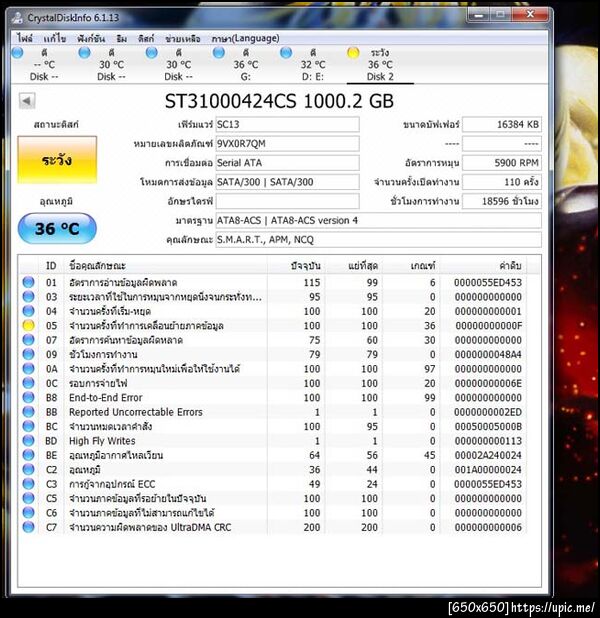The width and height of the screenshot is (600, 618).
Task: Open the ช่วยเหลือ (Help) menu
Action: [183, 38]
